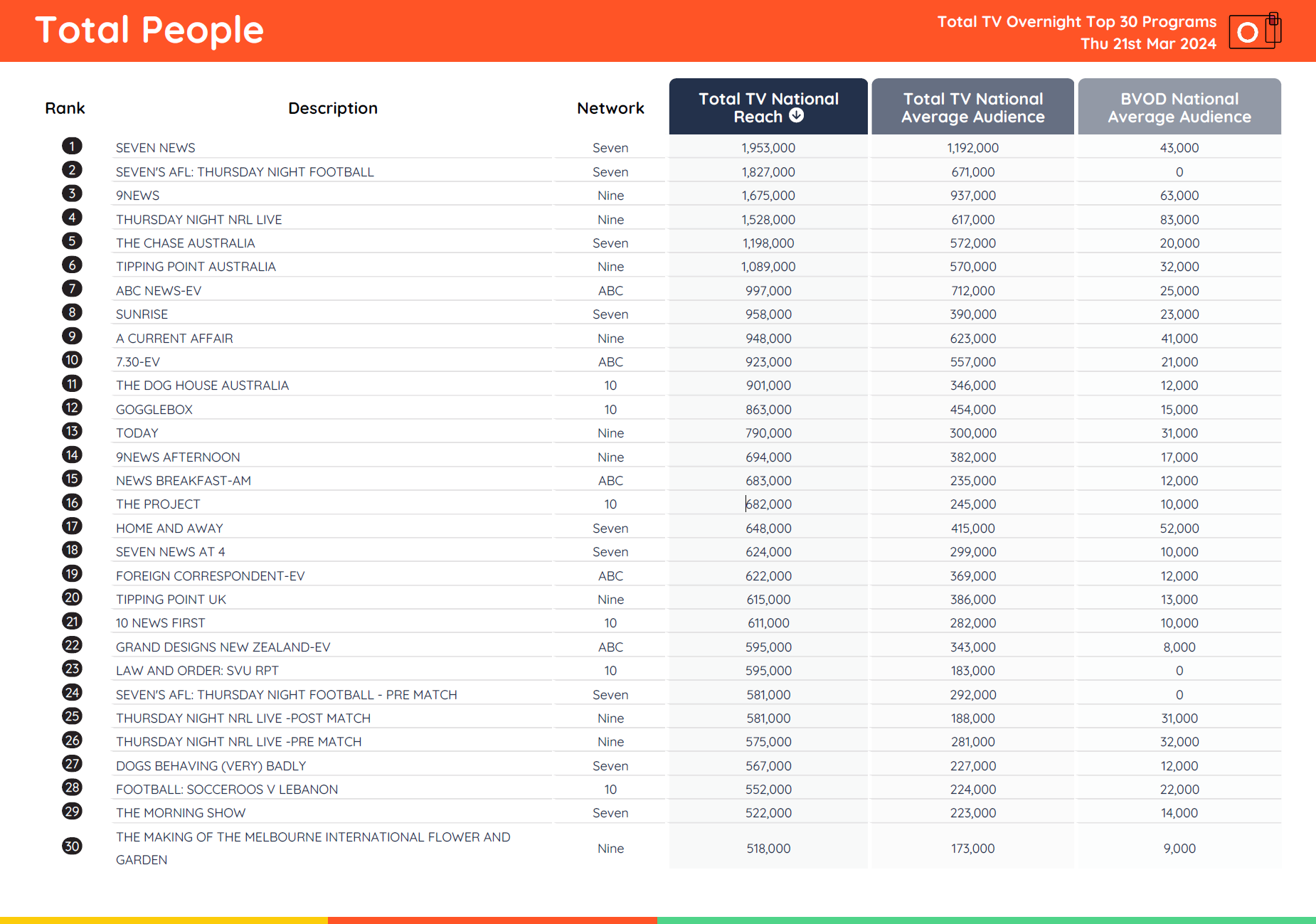Click the sort arrow in Reach header
The height and width of the screenshot is (924, 1316).
(x=797, y=115)
